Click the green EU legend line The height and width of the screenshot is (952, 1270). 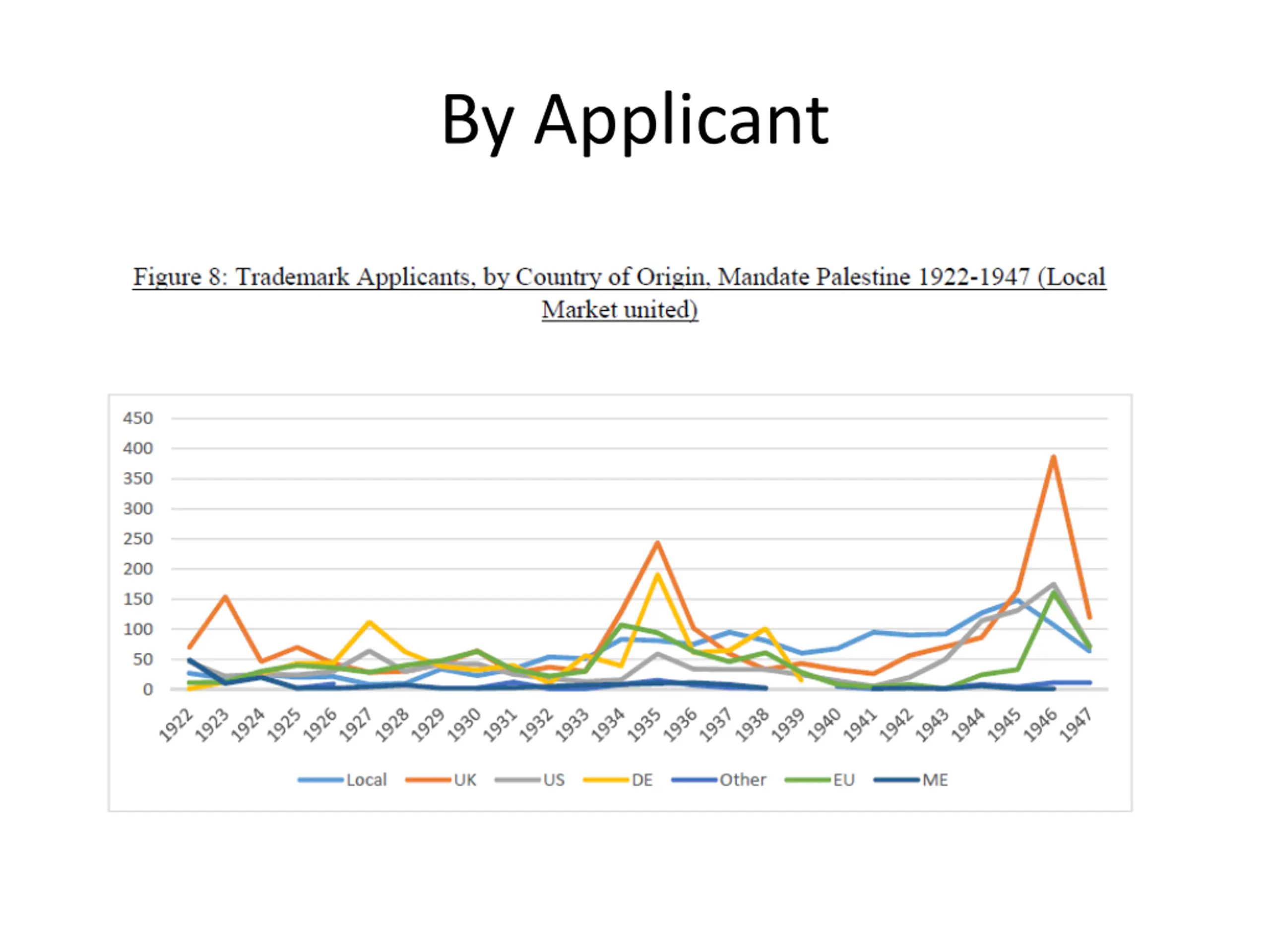[x=808, y=780]
